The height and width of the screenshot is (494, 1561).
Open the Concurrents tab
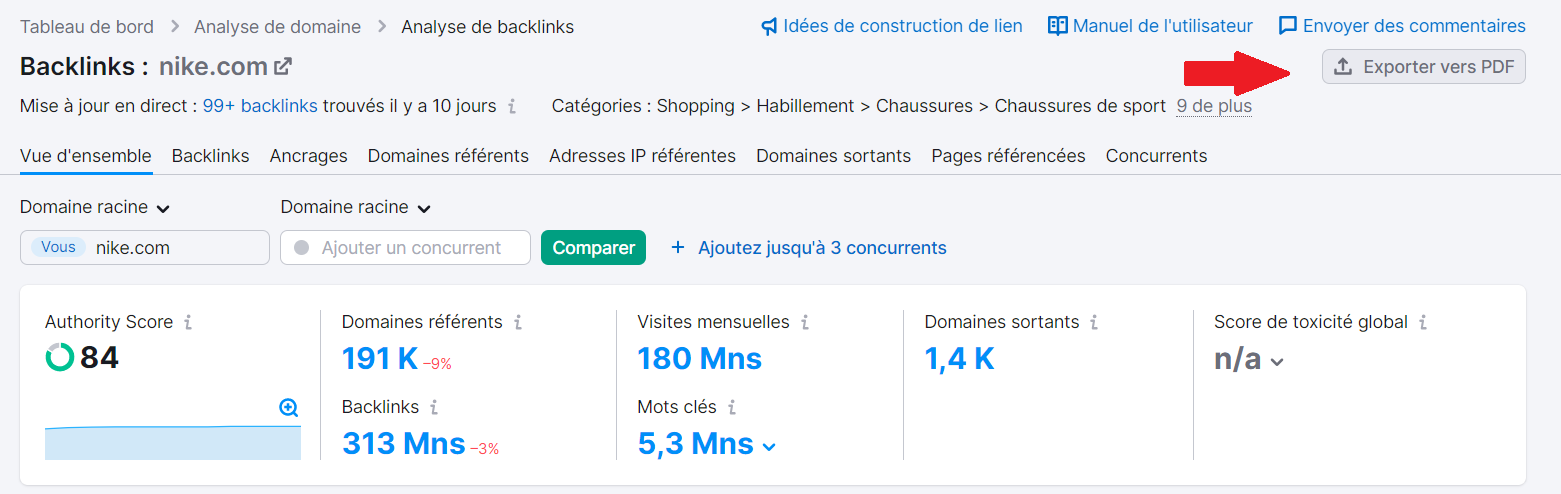pyautogui.click(x=1156, y=156)
